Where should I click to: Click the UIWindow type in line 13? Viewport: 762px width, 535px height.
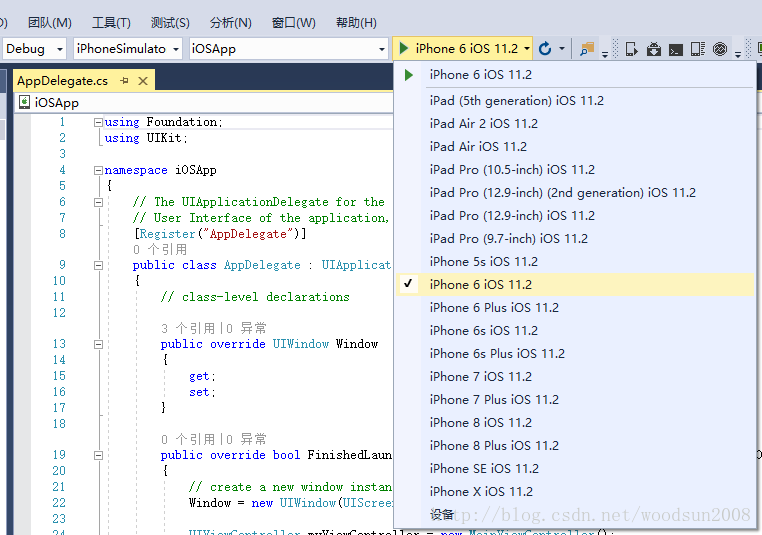(x=300, y=344)
